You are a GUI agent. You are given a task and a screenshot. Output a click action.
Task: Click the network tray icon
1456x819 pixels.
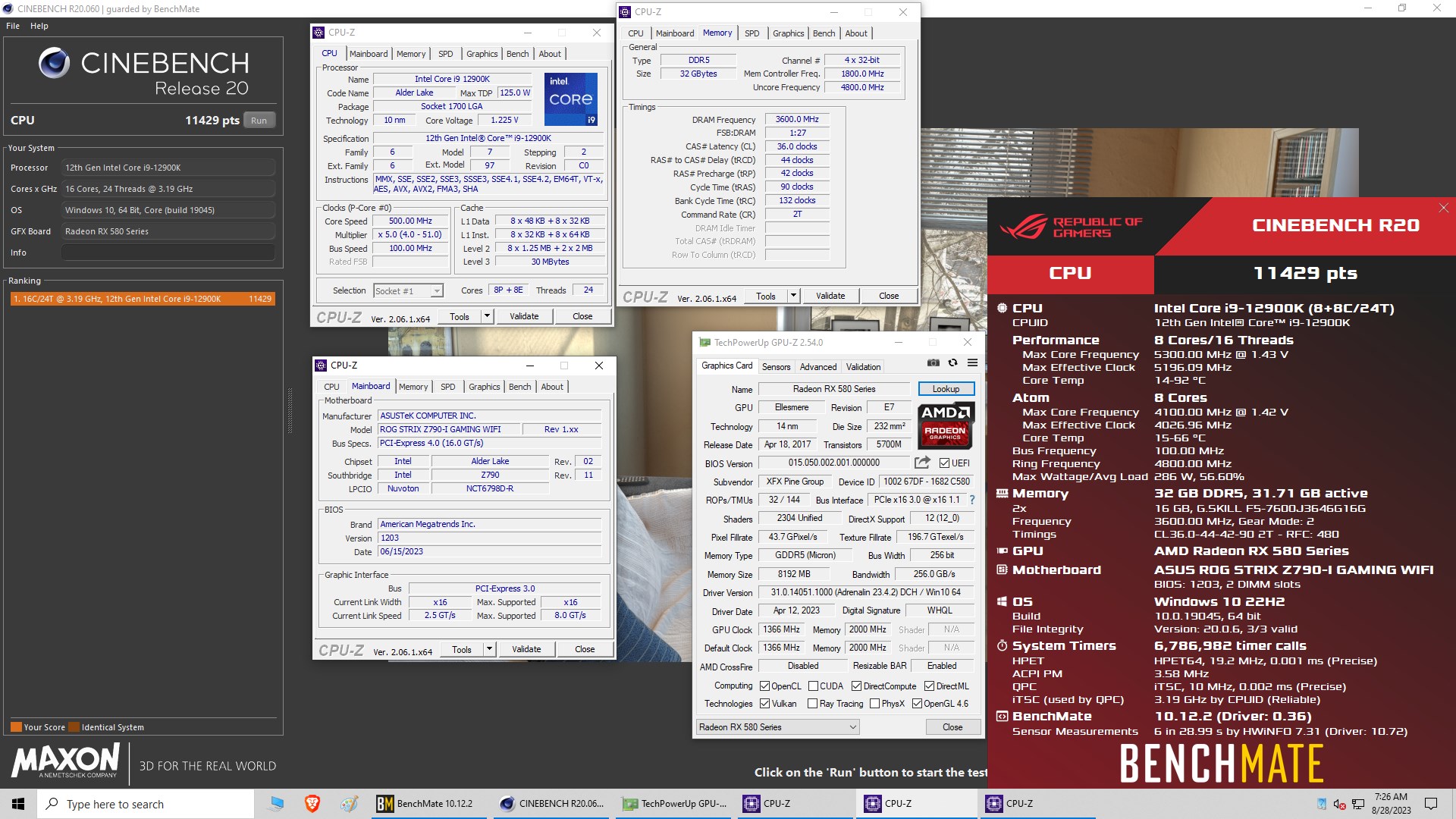tap(1358, 805)
